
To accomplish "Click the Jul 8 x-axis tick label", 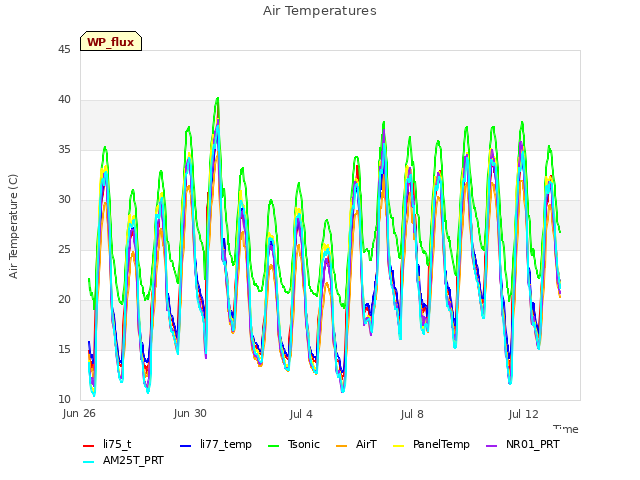I will 412,414.
